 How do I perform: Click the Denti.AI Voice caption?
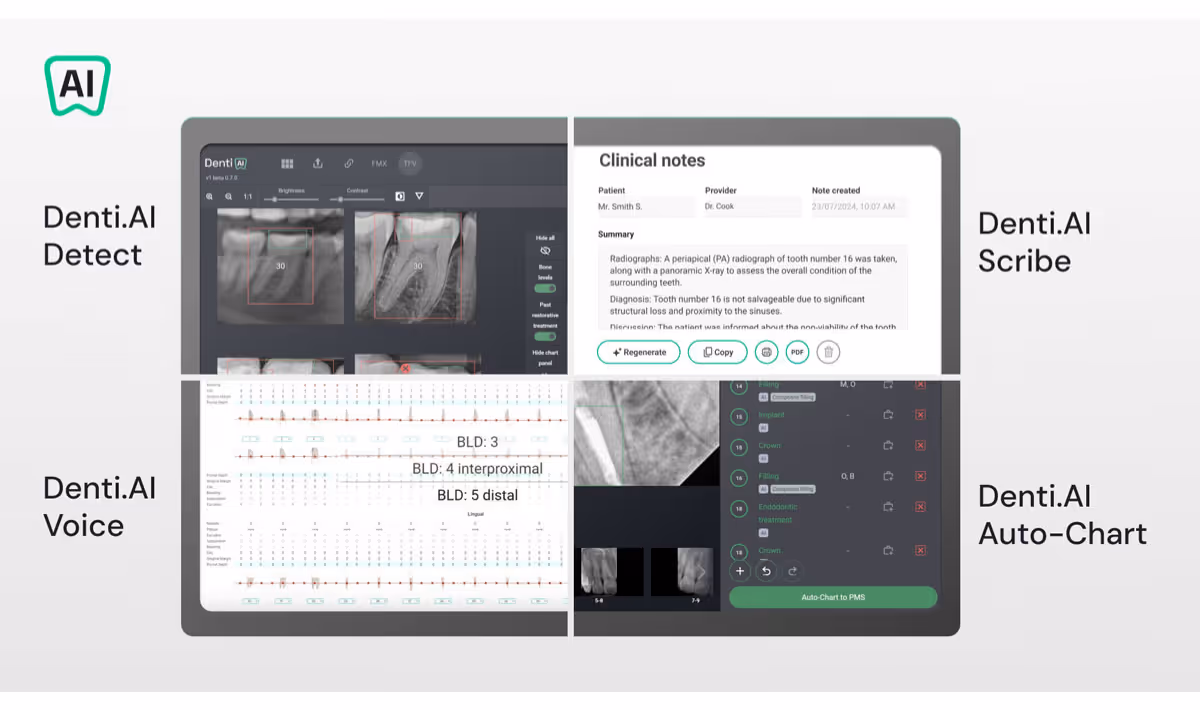pos(100,506)
